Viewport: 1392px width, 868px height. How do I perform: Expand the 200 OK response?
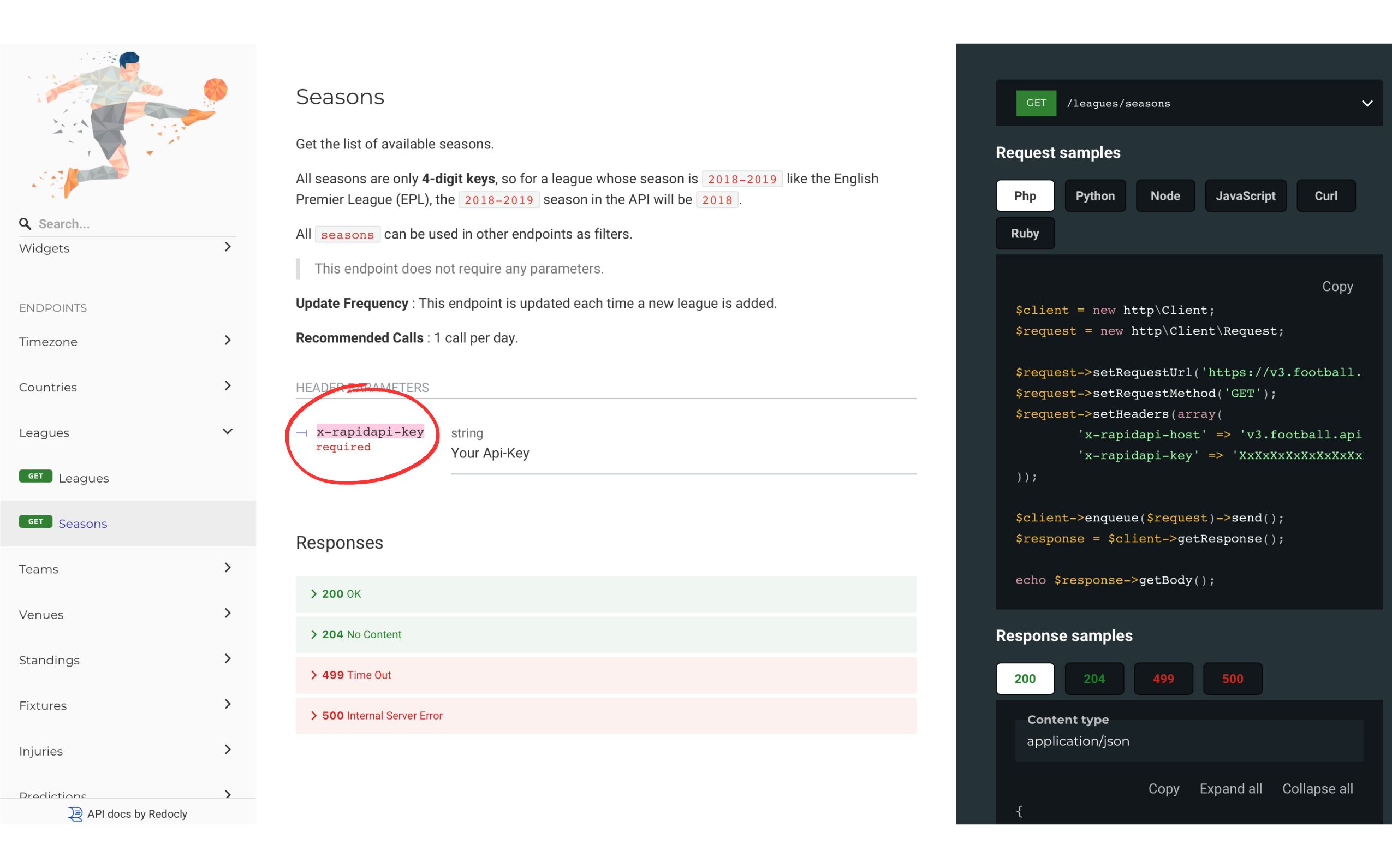click(605, 593)
